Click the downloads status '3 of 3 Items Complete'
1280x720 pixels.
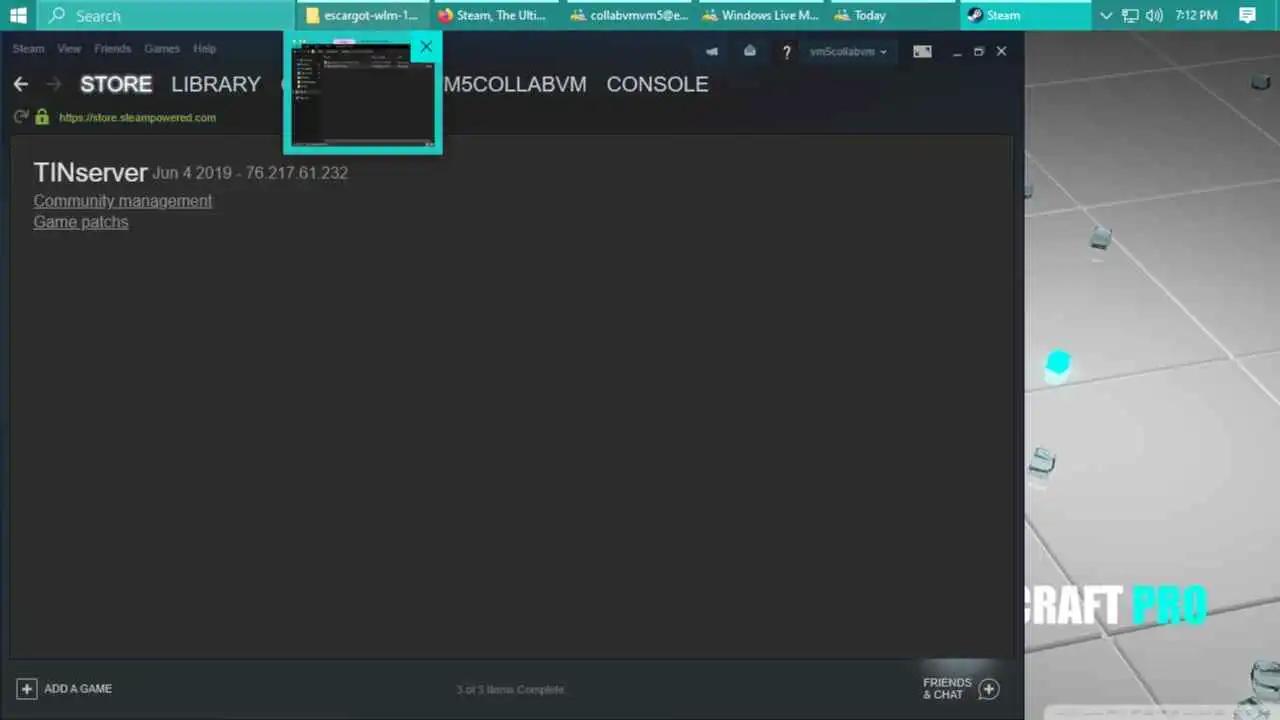click(x=510, y=689)
